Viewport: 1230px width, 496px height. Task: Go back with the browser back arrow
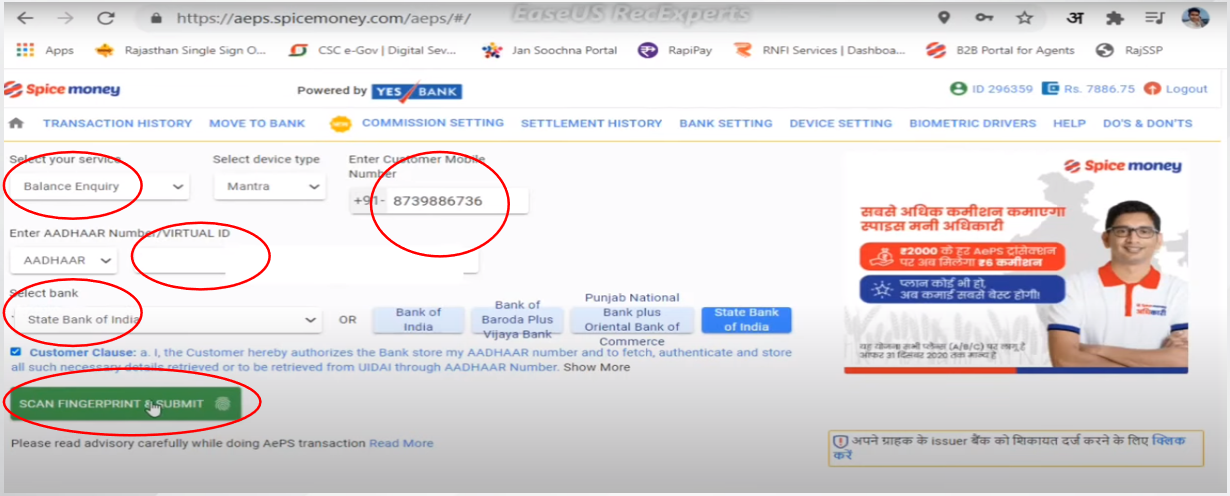[x=25, y=18]
